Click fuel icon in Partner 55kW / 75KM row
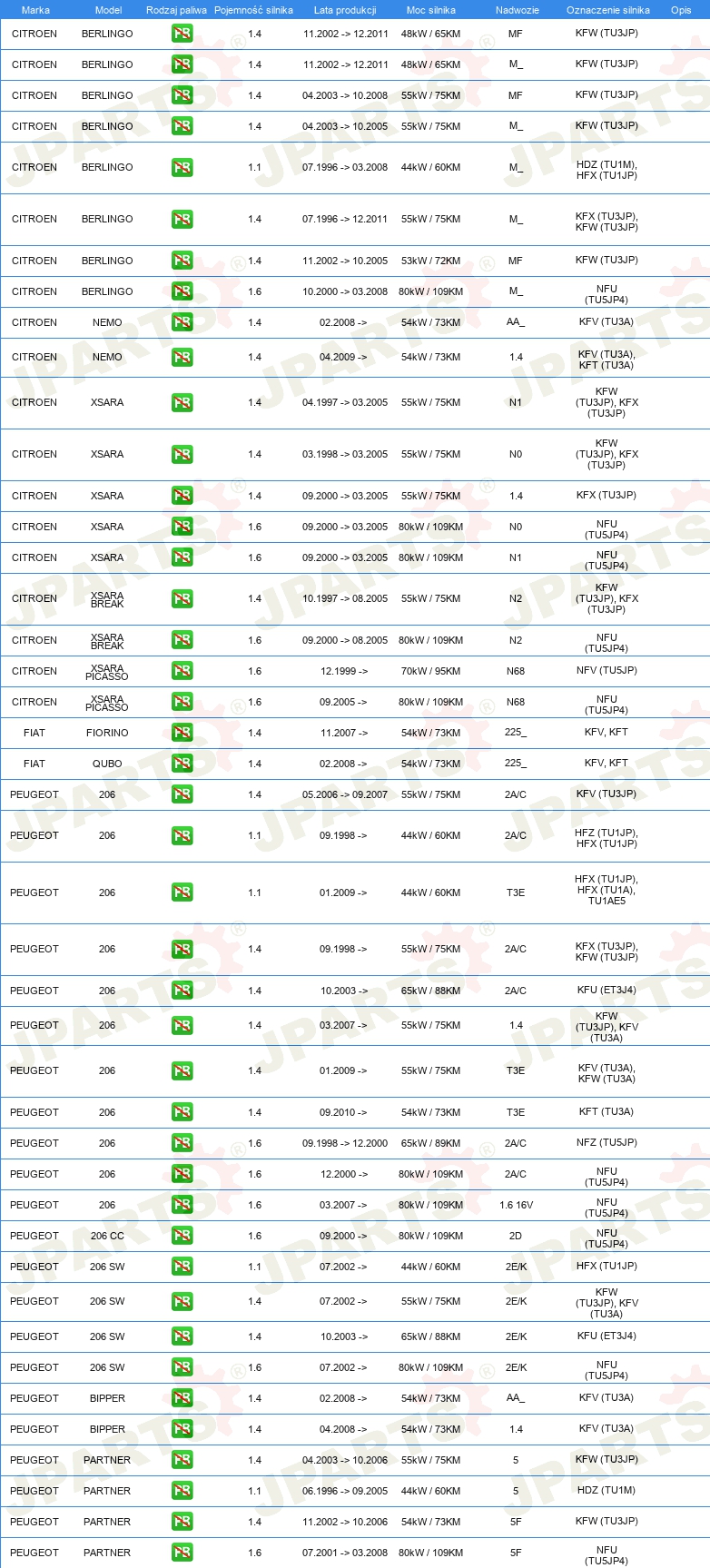Image resolution: width=710 pixels, height=1568 pixels. (182, 1460)
